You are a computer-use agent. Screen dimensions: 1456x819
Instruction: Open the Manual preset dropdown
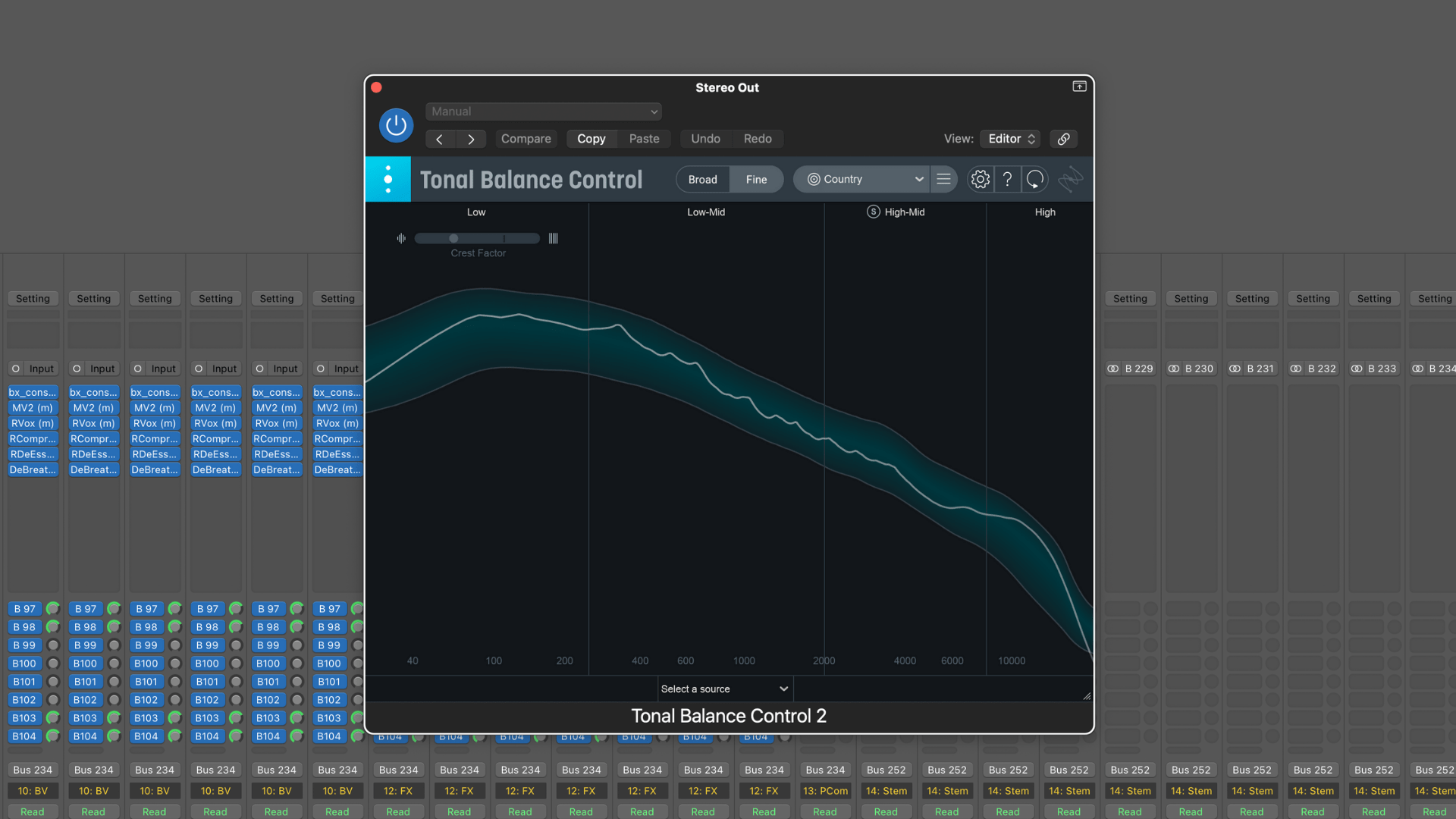(x=544, y=111)
